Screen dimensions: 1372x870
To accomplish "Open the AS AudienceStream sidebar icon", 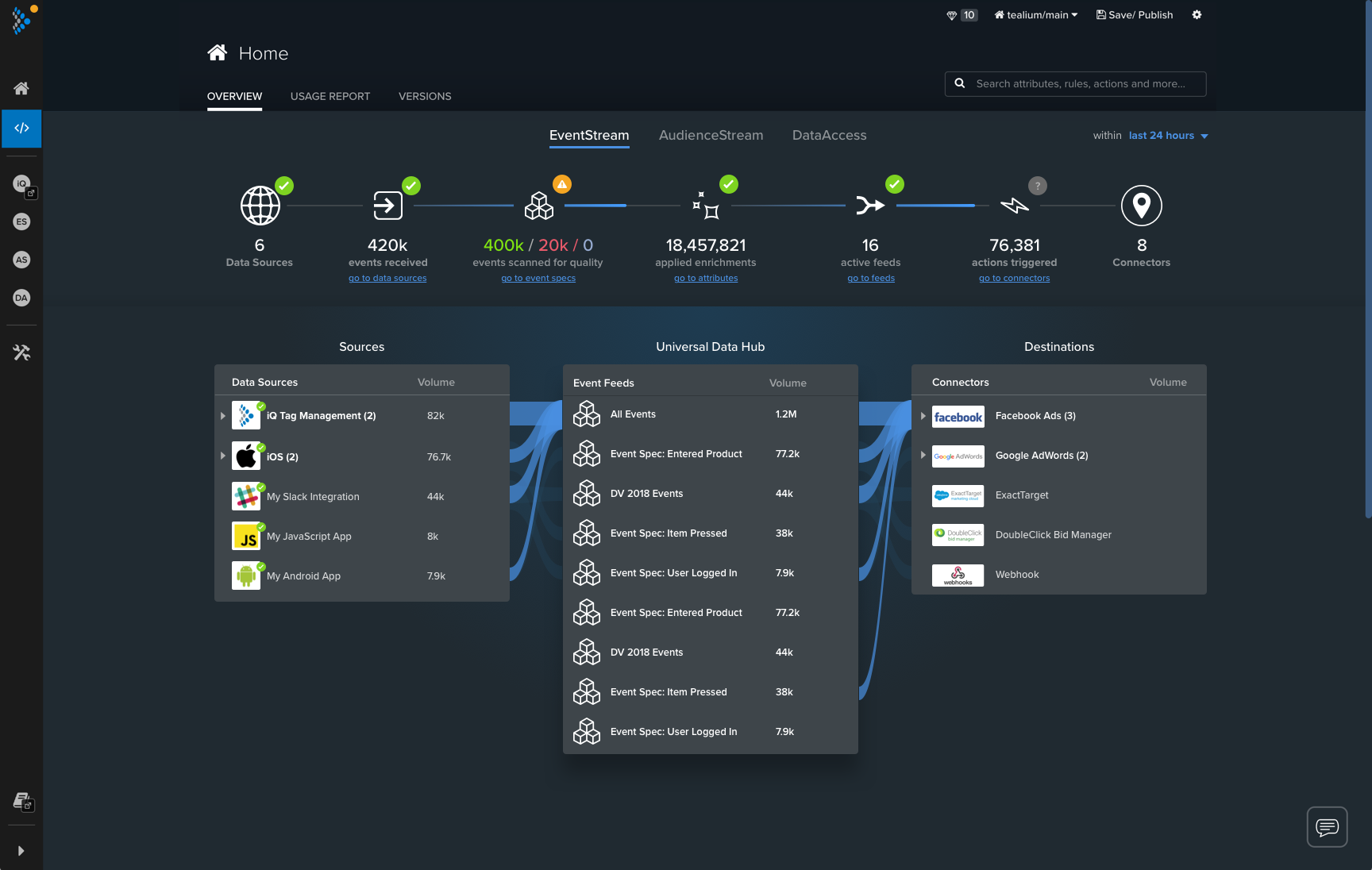I will (x=21, y=260).
